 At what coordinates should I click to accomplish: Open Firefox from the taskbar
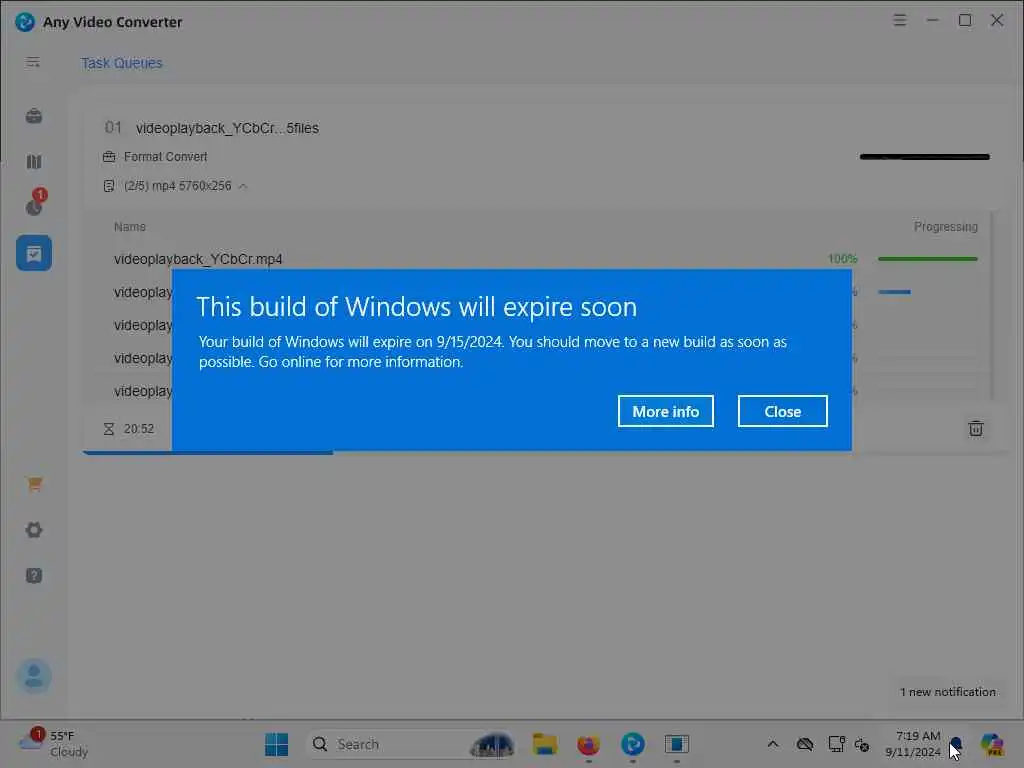pyautogui.click(x=588, y=744)
